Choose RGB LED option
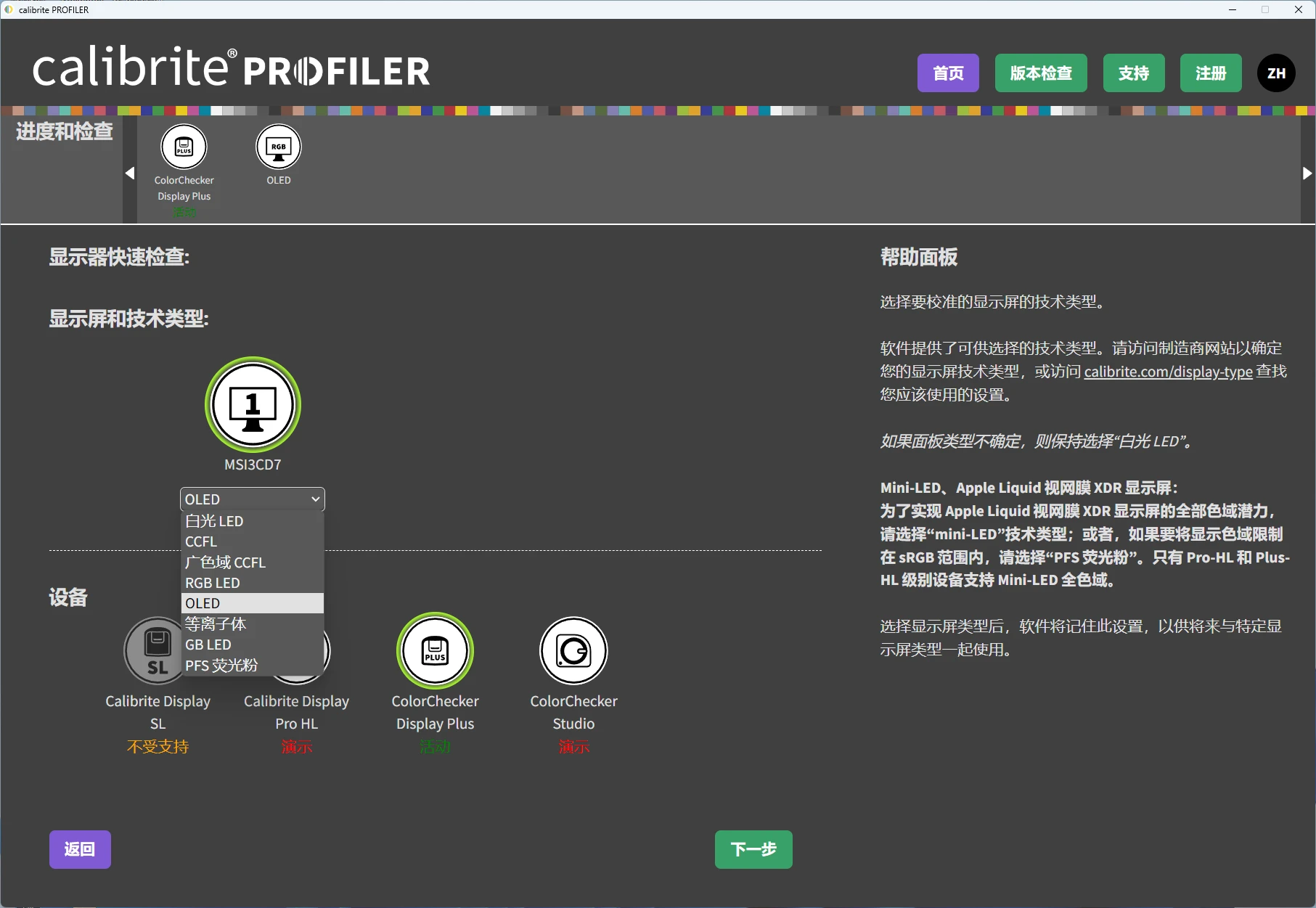 point(252,583)
